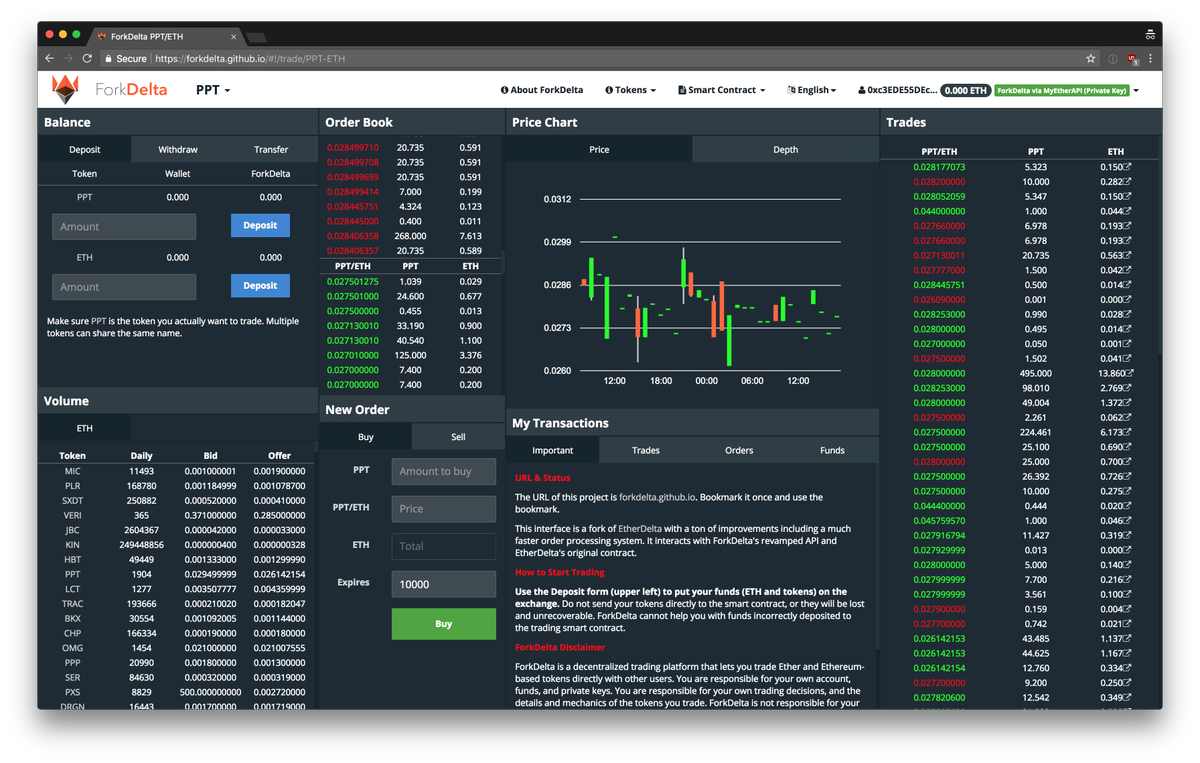Open About ForkDelta menu item
The image size is (1200, 763).
pyautogui.click(x=542, y=90)
